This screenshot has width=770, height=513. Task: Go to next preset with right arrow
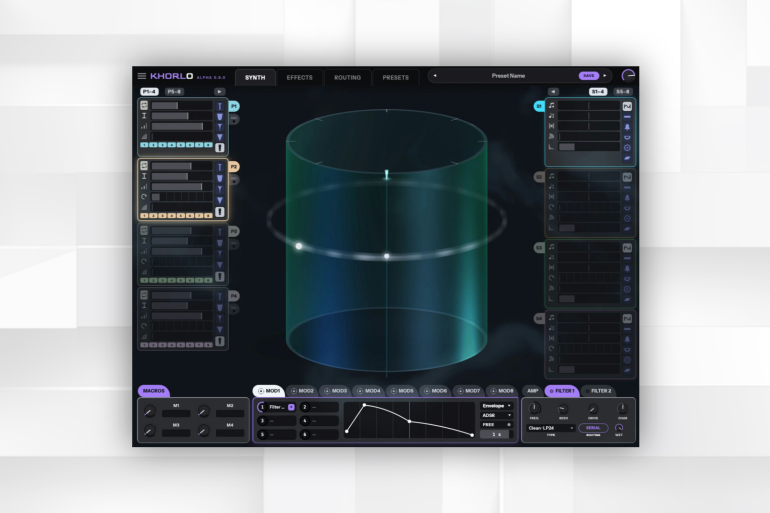(605, 76)
